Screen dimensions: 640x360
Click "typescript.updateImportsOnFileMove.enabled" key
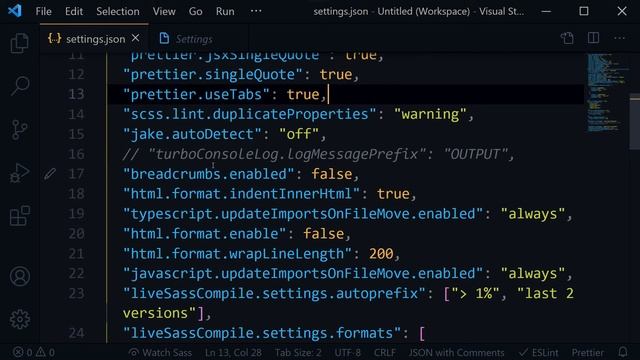302,214
